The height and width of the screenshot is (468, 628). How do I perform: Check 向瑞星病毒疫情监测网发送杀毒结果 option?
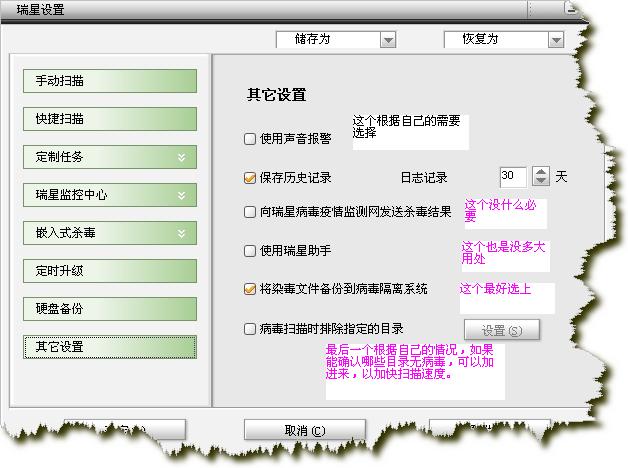click(x=250, y=211)
